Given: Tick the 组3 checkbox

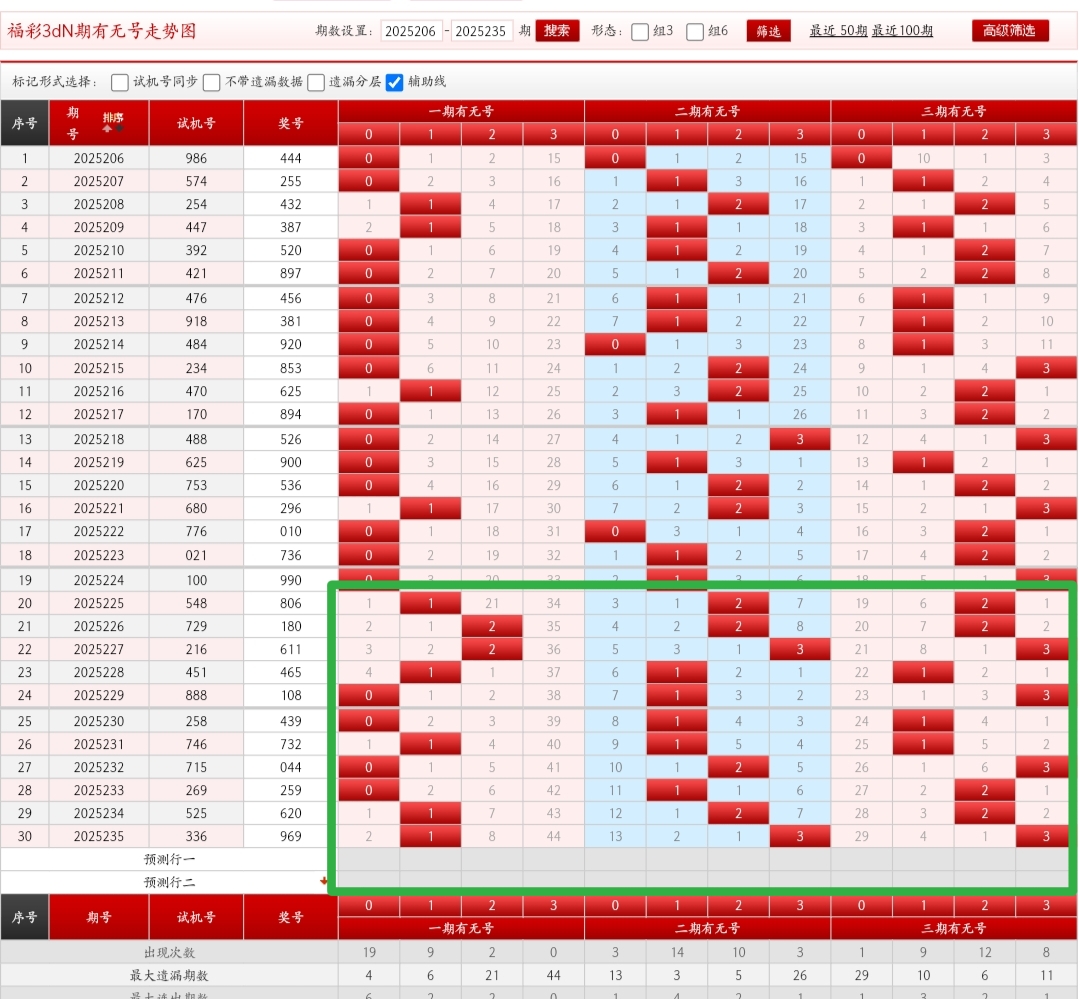Looking at the screenshot, I should (640, 32).
